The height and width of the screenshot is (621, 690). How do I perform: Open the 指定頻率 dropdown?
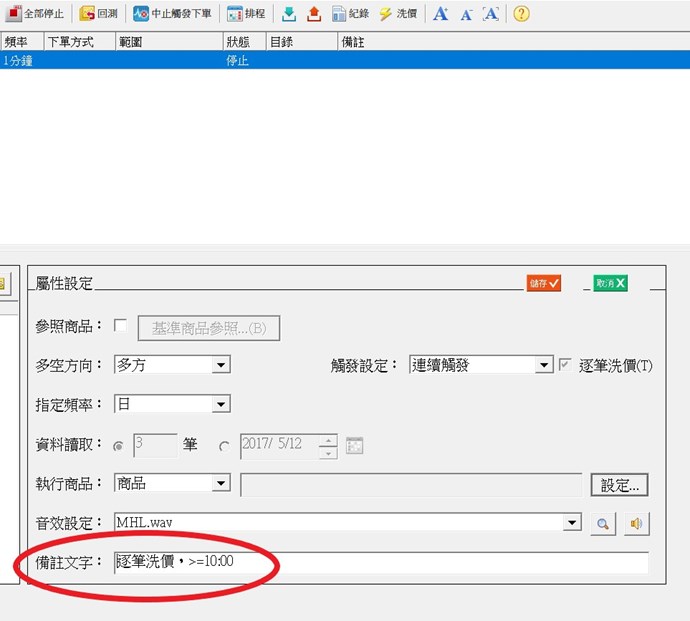point(221,405)
